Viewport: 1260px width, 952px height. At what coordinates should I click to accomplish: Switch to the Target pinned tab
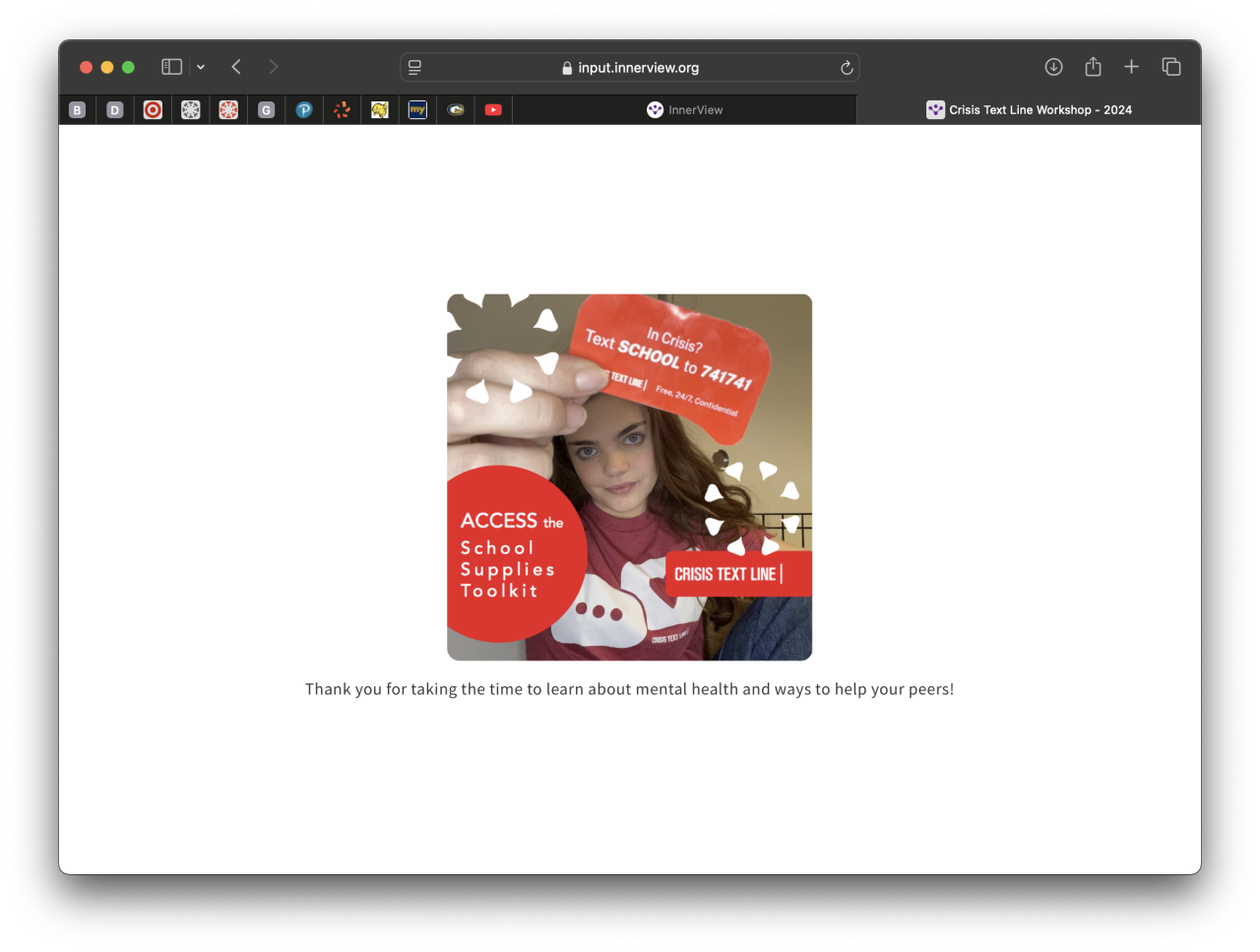153,110
